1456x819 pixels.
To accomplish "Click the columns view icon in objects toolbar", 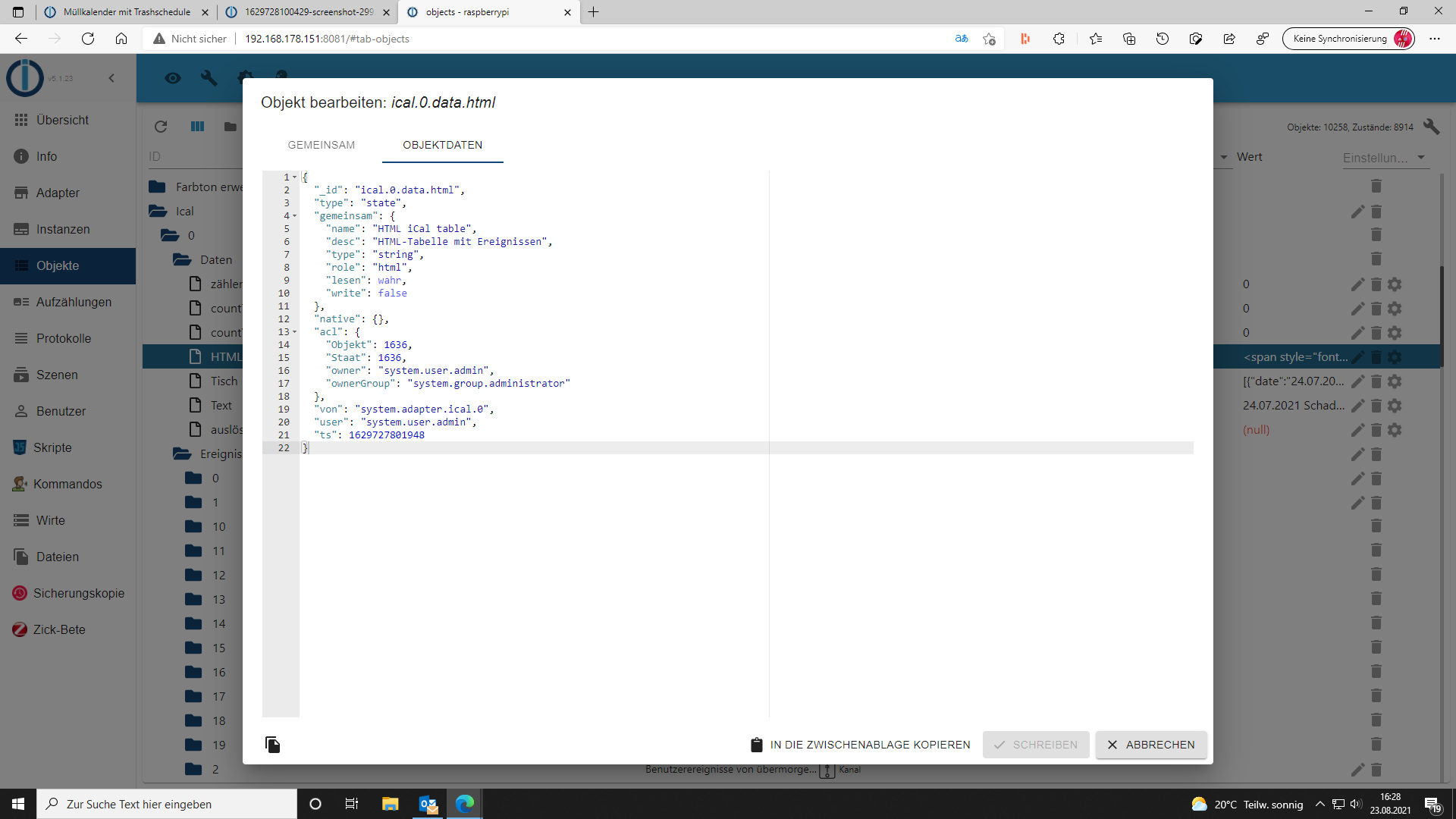I will [x=197, y=127].
